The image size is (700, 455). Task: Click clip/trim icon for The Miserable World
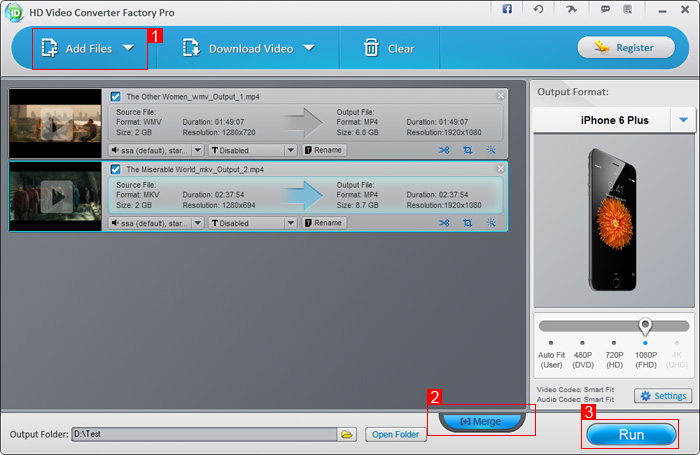(x=444, y=223)
